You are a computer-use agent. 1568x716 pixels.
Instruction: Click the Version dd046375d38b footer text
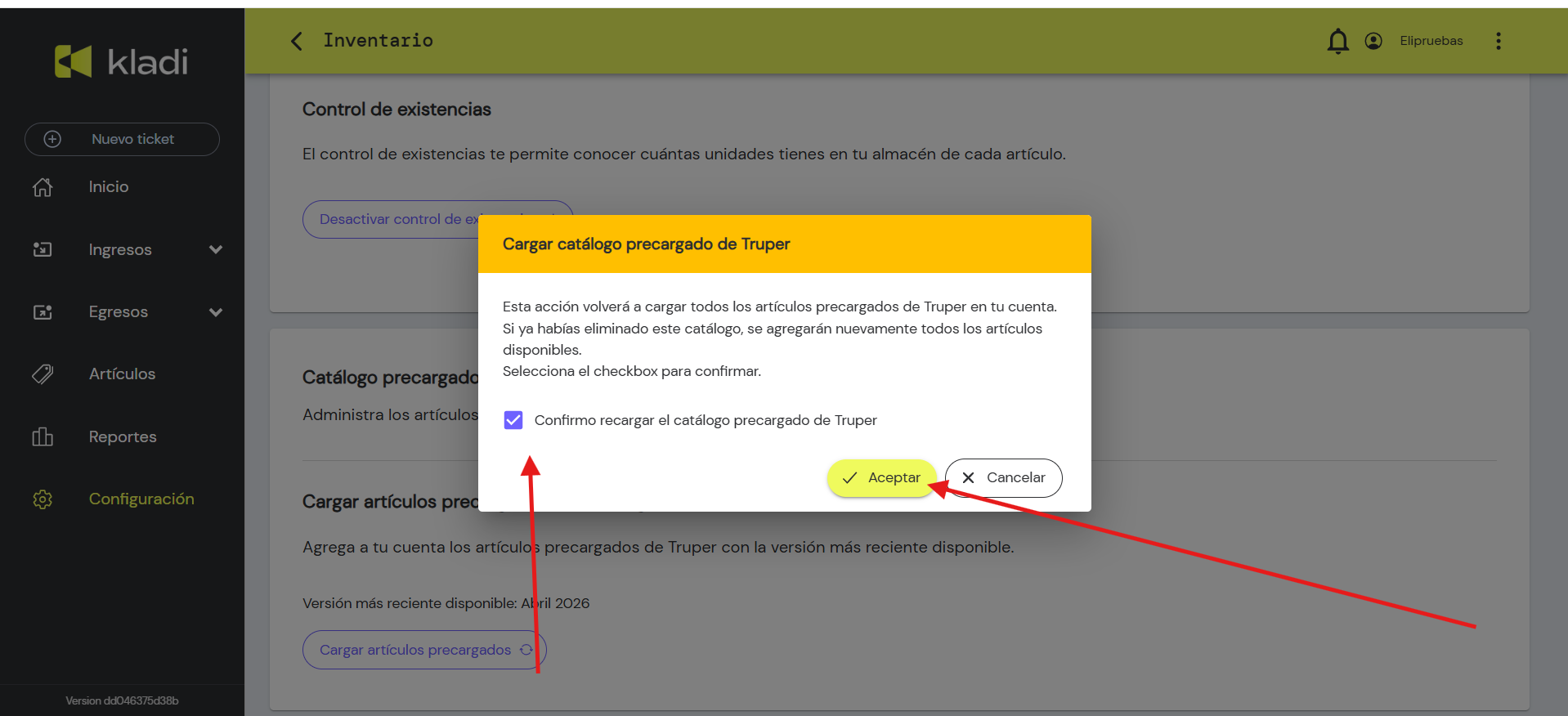122,700
